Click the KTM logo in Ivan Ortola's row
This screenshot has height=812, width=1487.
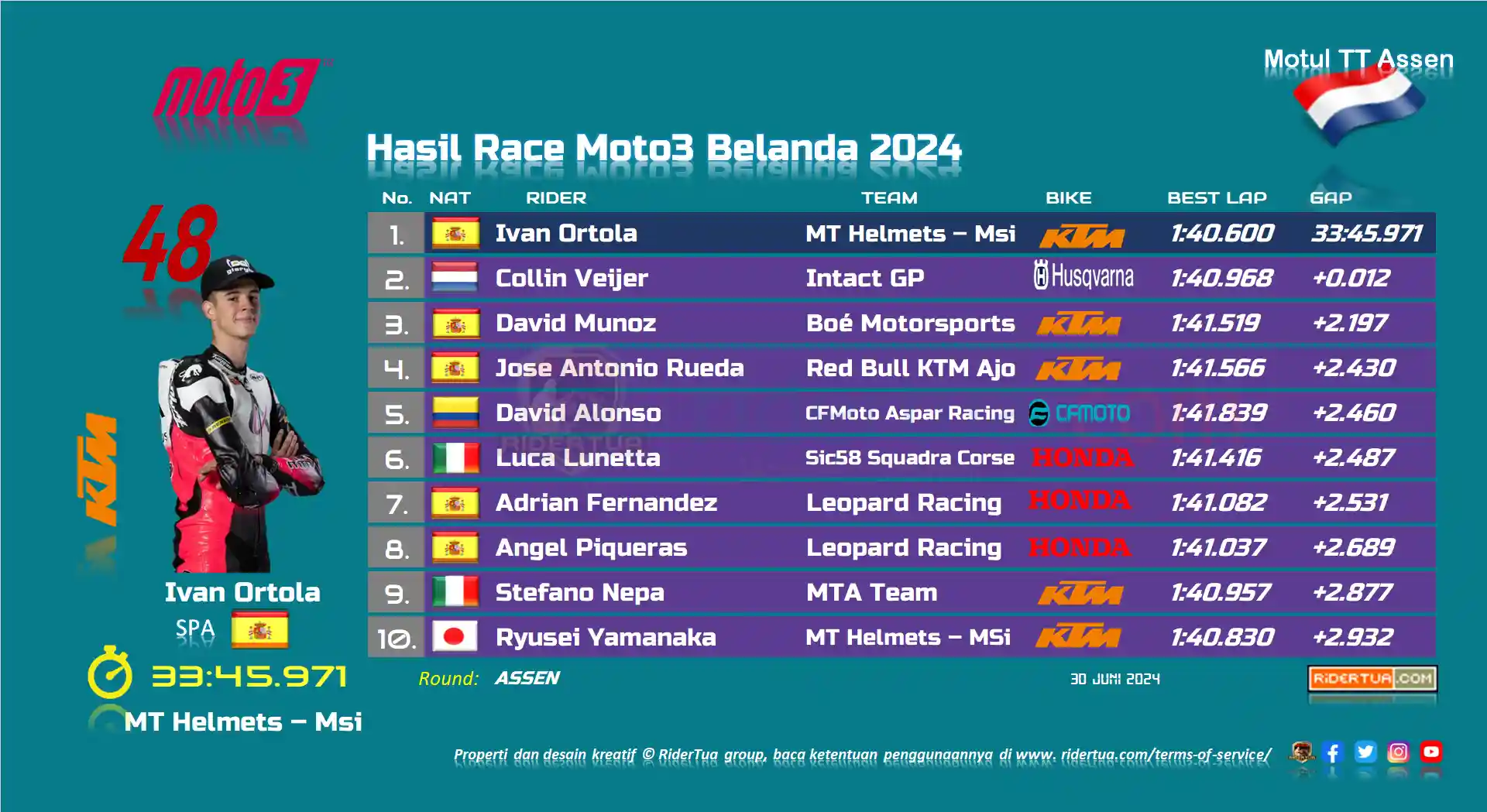1081,235
